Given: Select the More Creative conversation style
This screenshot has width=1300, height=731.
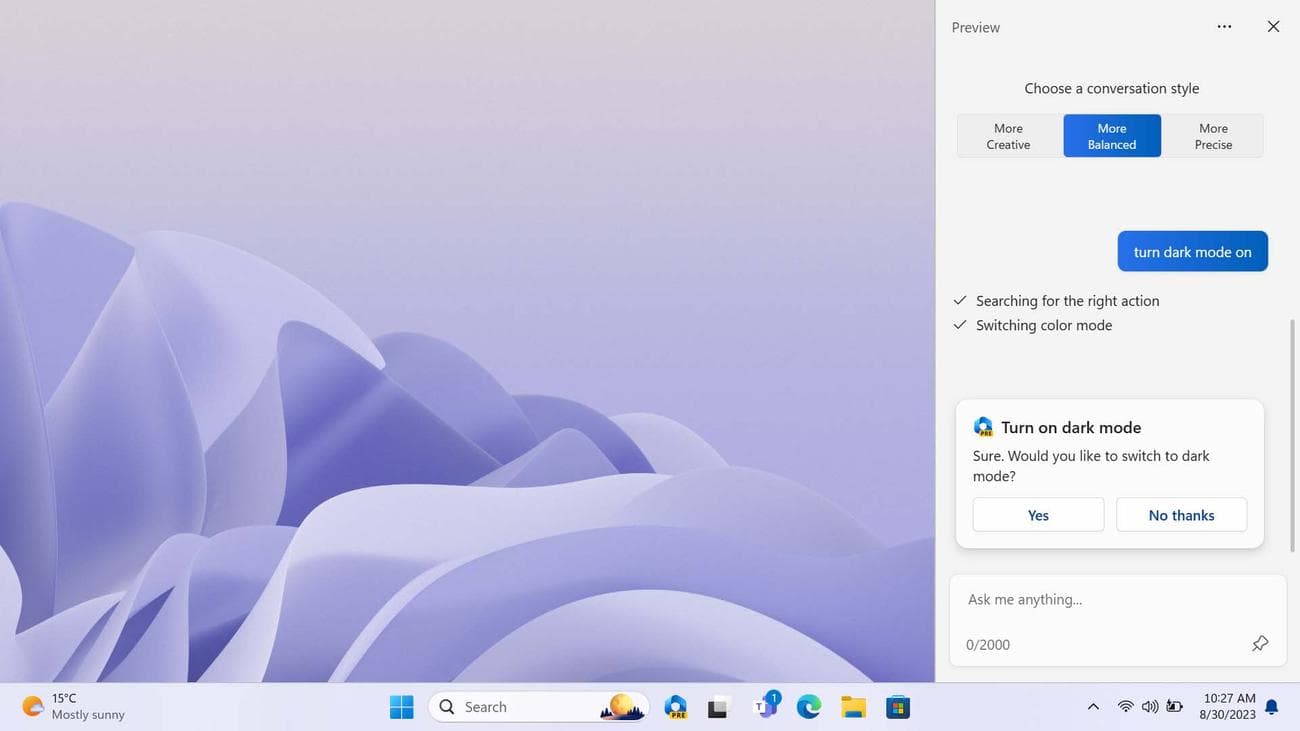Looking at the screenshot, I should click(1007, 135).
